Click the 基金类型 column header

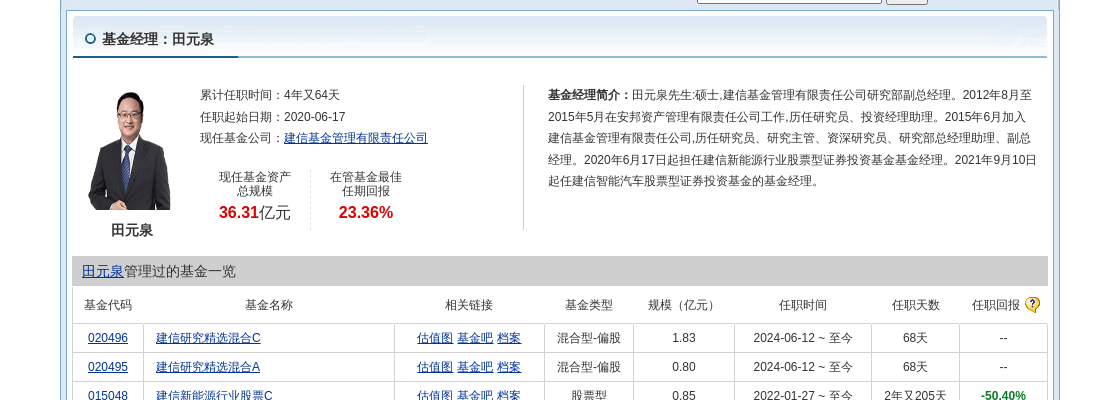click(589, 305)
